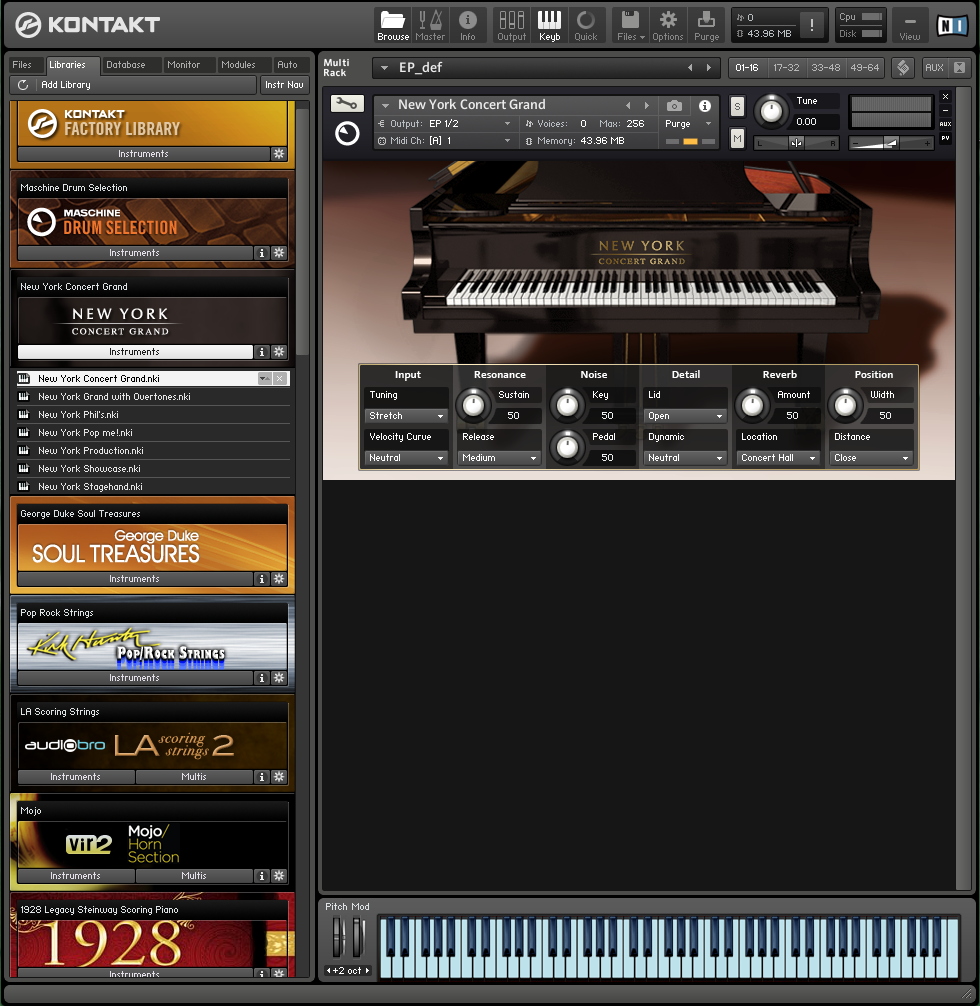This screenshot has width=980, height=1006.
Task: Open the Dynamic Neutral dropdown
Action: (x=685, y=457)
